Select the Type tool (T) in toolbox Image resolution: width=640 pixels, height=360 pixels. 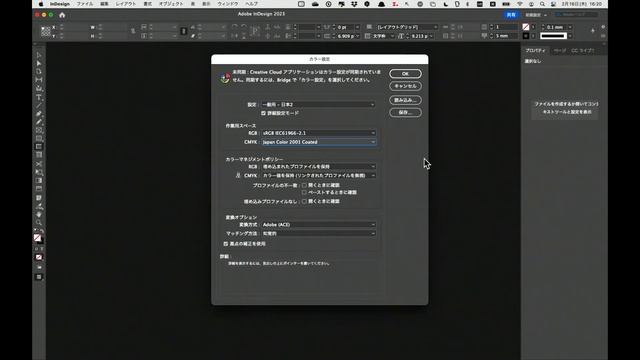[39, 98]
